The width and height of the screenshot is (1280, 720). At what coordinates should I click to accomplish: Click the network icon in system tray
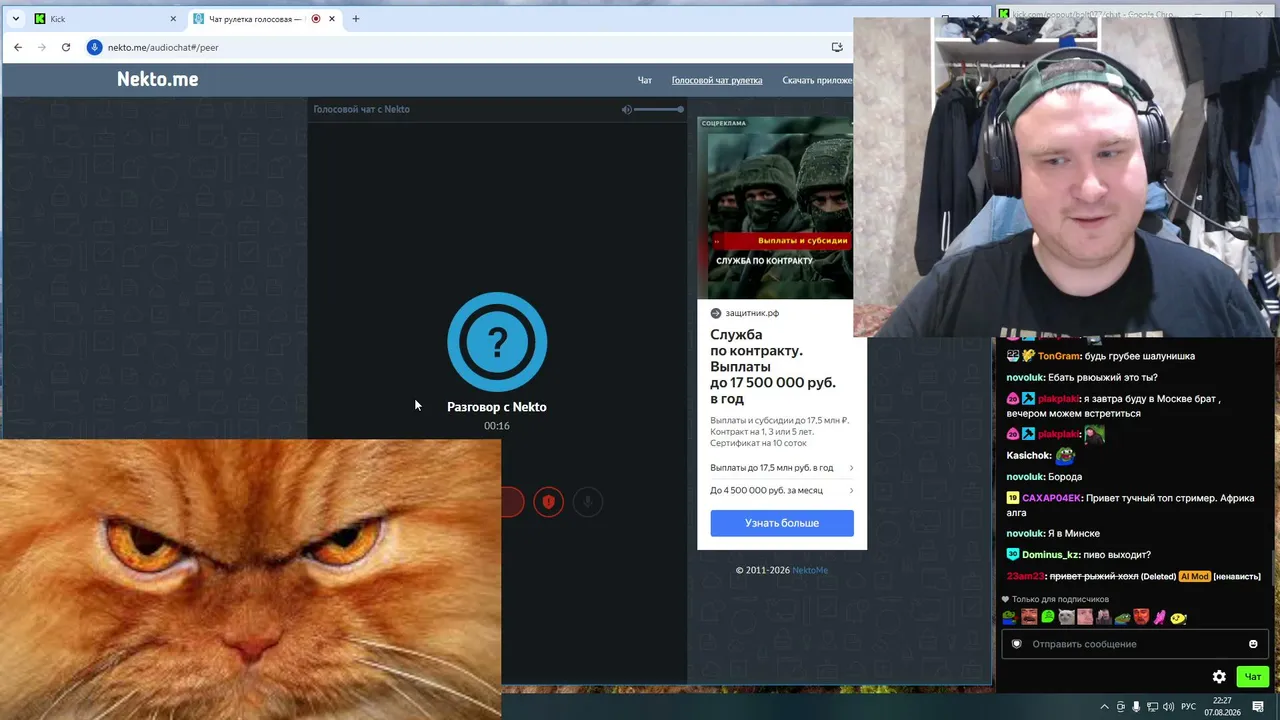1152,707
